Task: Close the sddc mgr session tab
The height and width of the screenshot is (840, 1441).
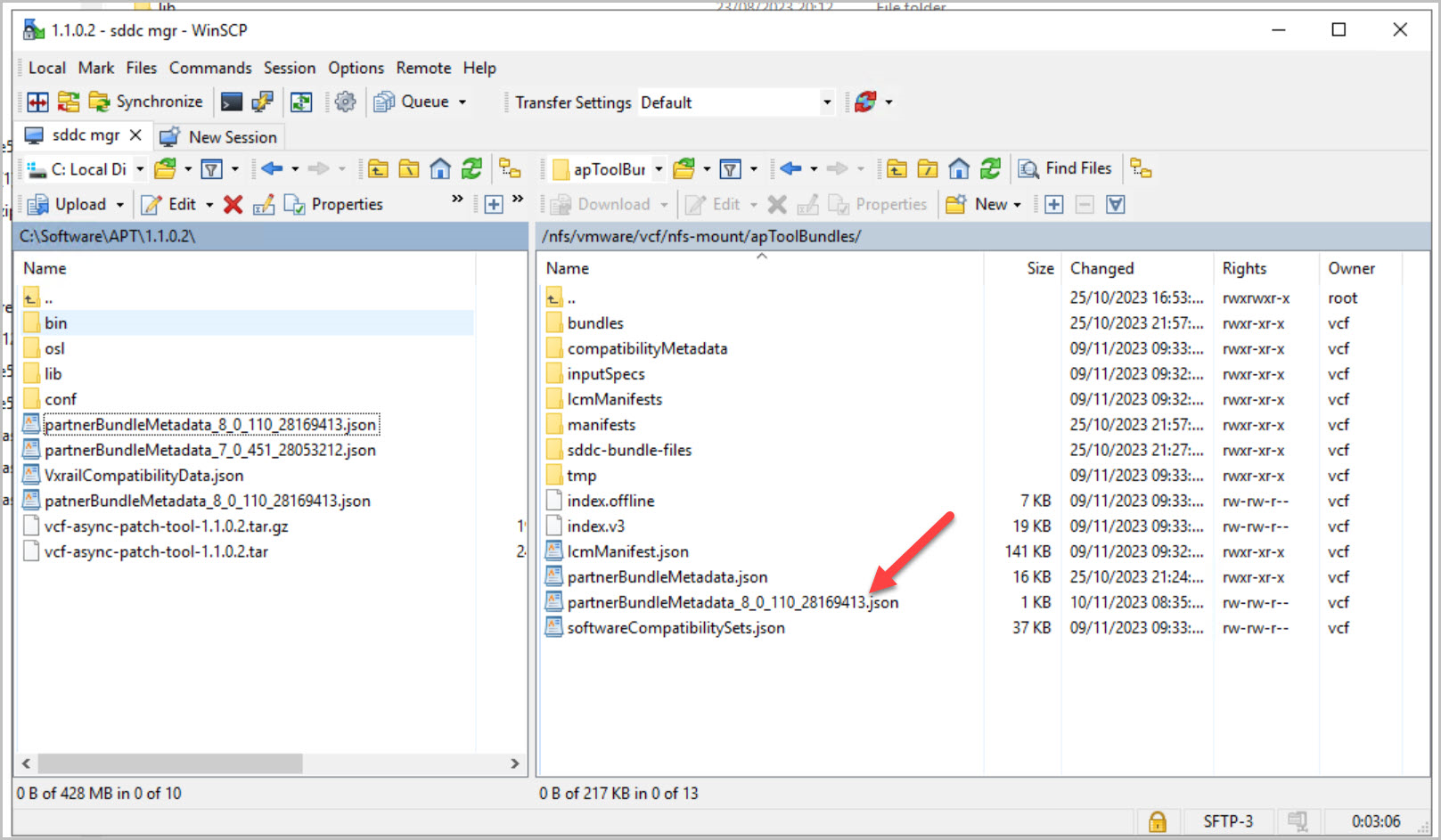Action: pos(135,135)
